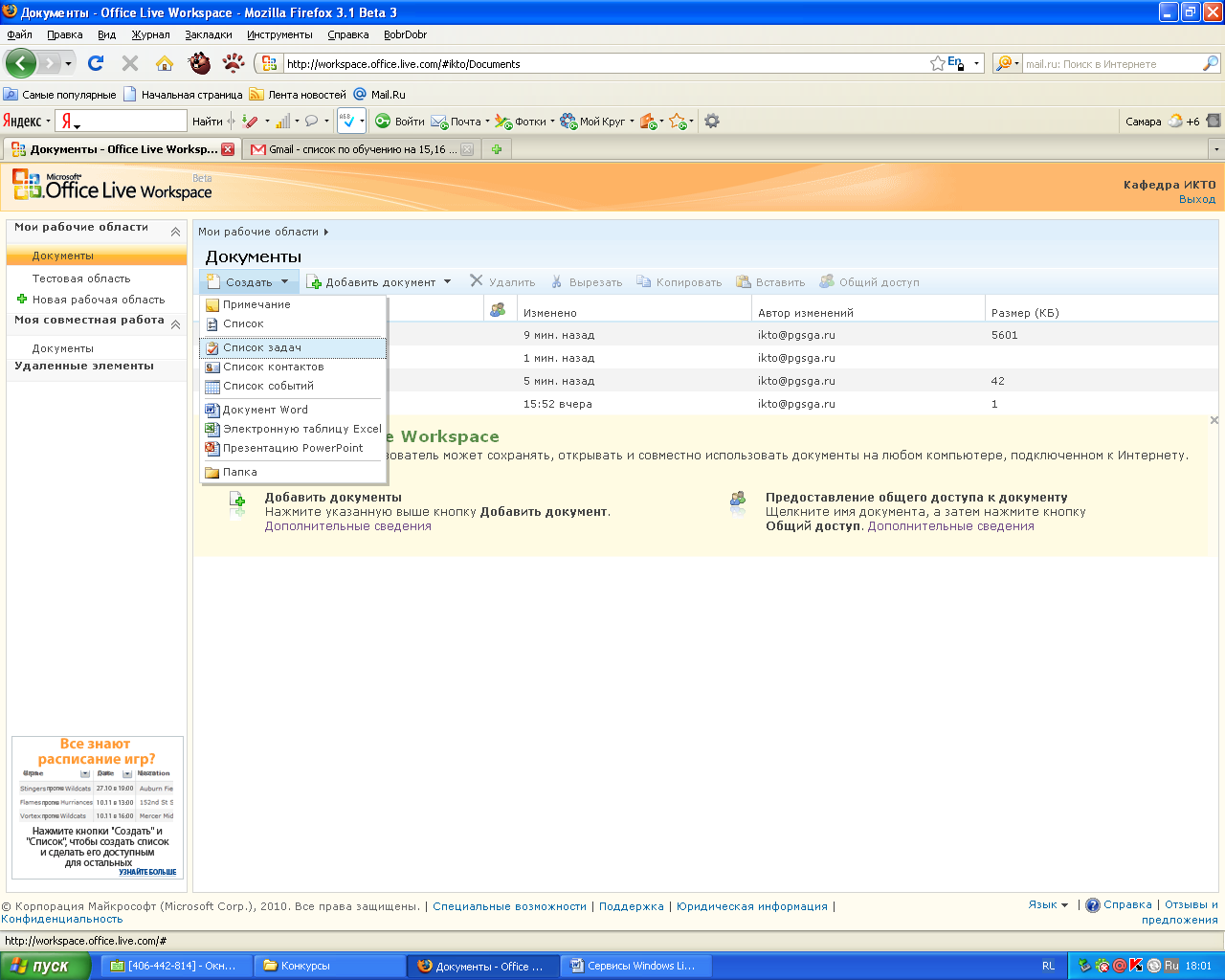Click the Копировать copy button

(679, 281)
